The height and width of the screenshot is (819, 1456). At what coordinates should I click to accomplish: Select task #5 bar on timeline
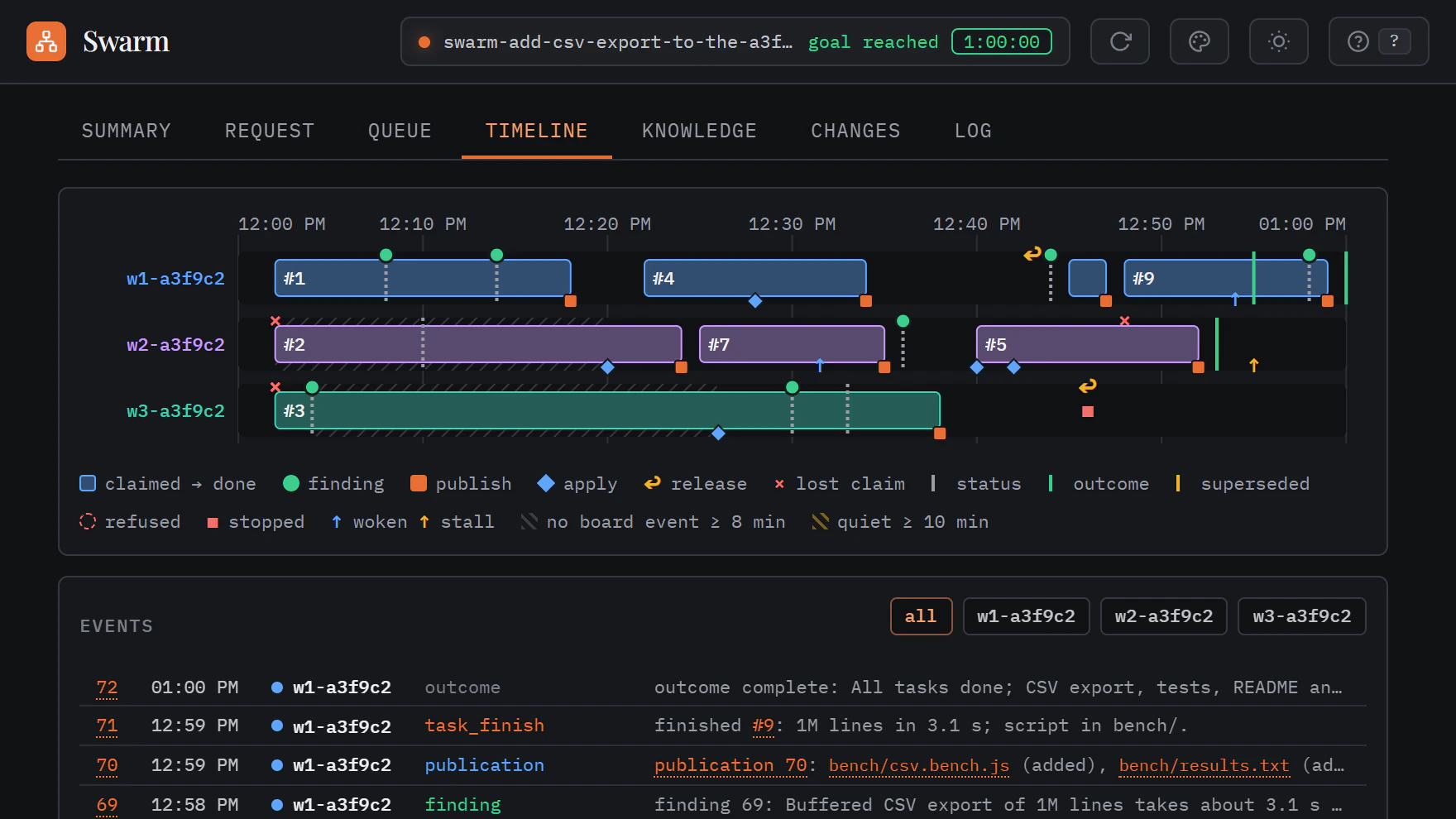pyautogui.click(x=1088, y=344)
